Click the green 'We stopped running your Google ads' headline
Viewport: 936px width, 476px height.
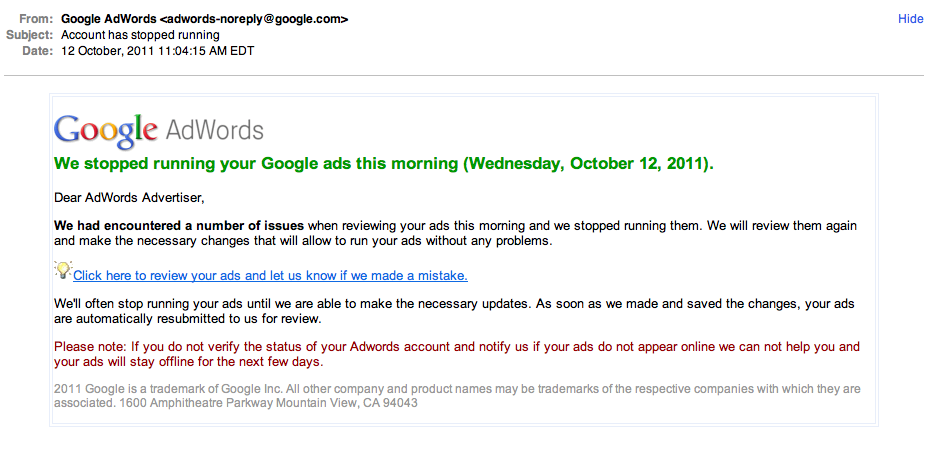(384, 164)
